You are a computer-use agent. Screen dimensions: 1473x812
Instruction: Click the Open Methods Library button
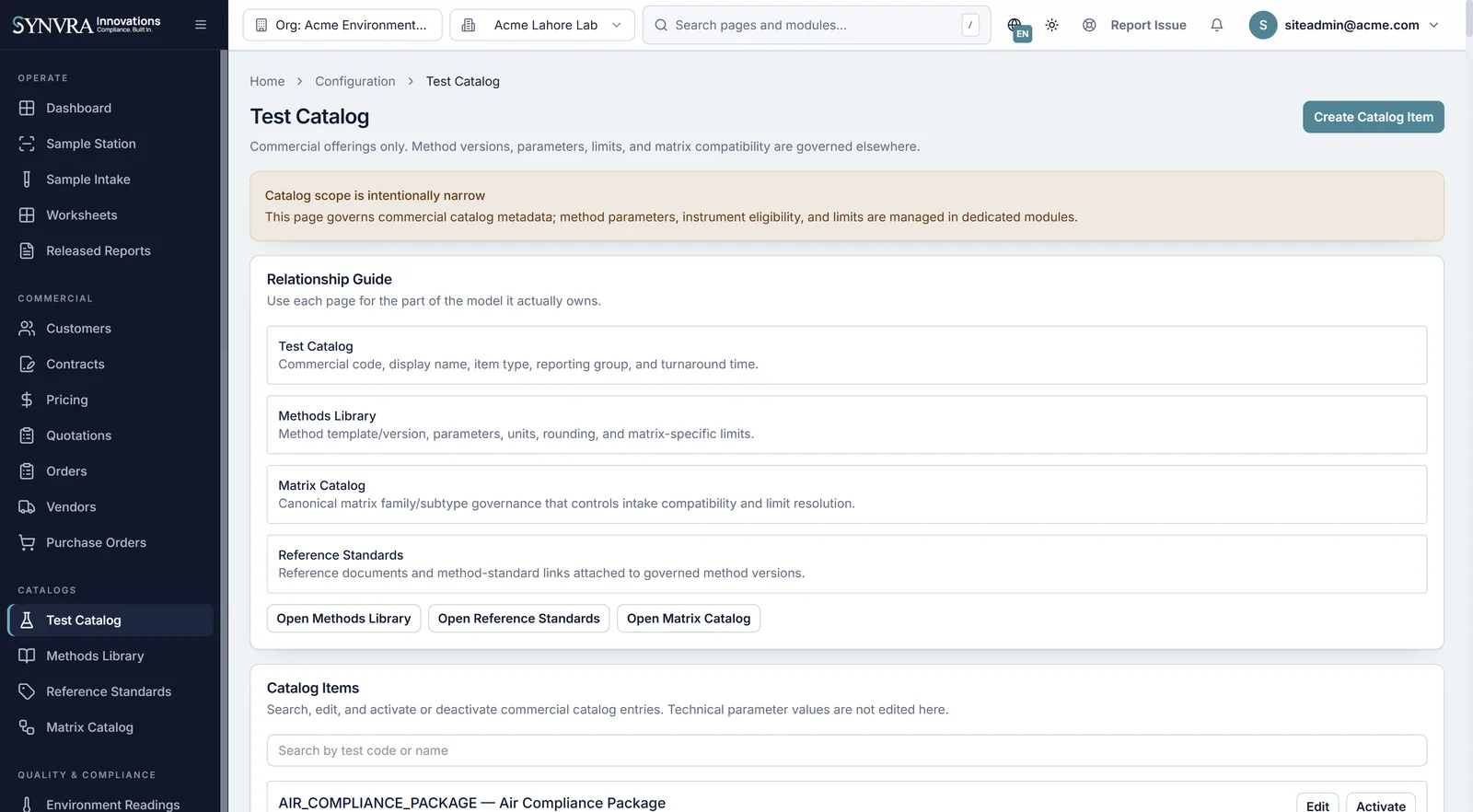pos(343,619)
